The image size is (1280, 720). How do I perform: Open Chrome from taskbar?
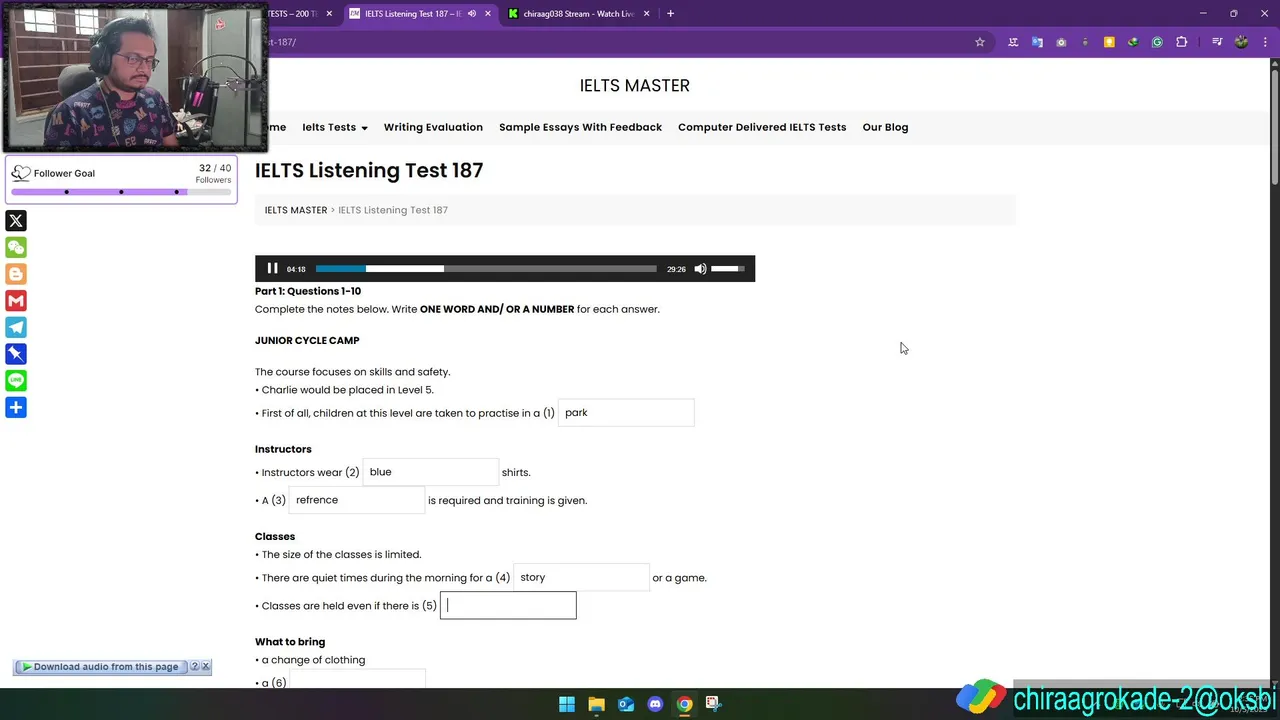pos(684,704)
